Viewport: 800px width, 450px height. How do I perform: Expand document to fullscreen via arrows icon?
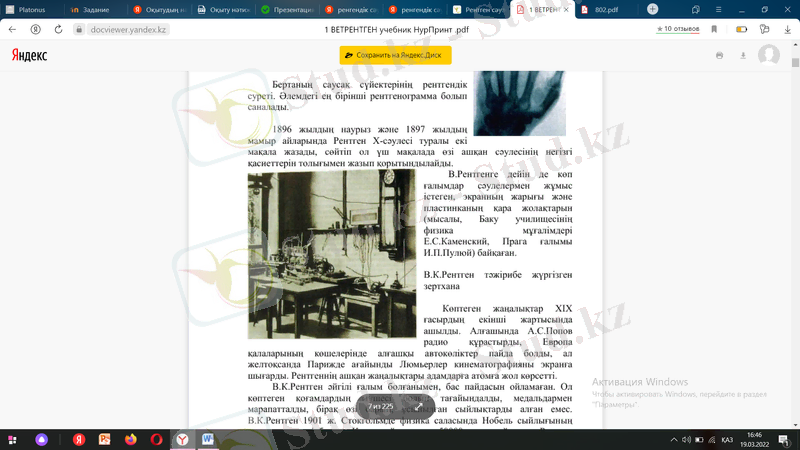click(418, 407)
